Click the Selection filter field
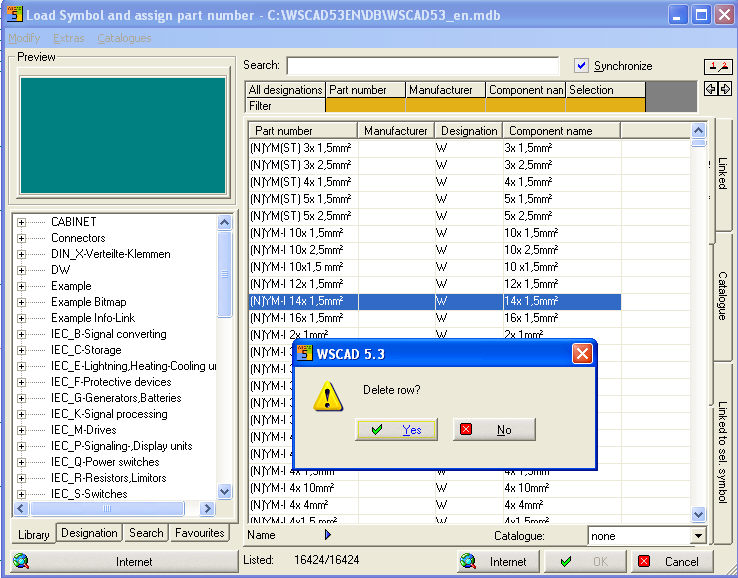 coord(605,105)
